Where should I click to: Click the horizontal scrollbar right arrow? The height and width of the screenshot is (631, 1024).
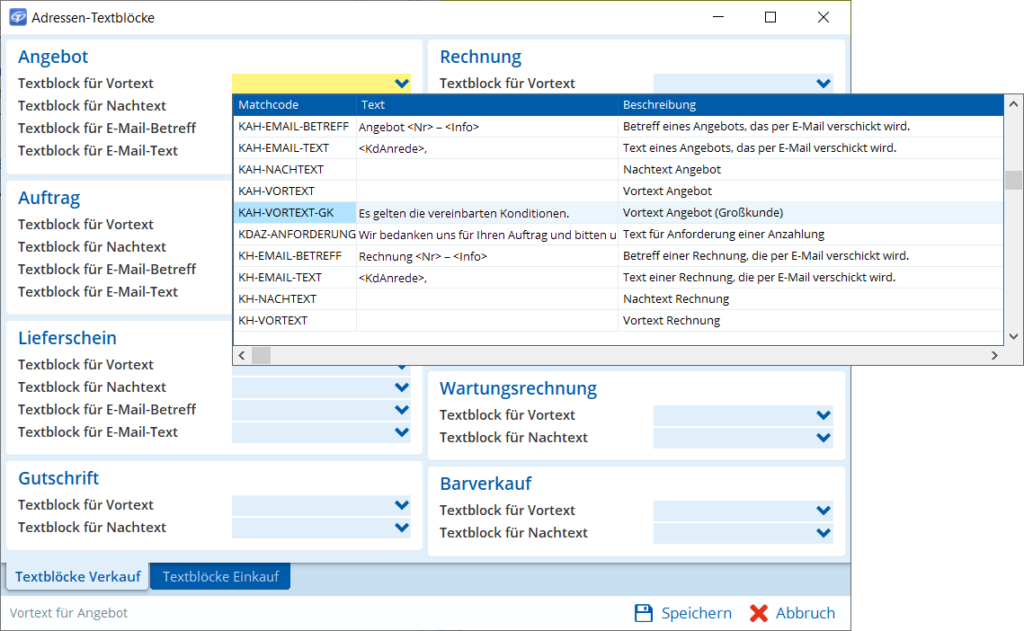tap(994, 356)
